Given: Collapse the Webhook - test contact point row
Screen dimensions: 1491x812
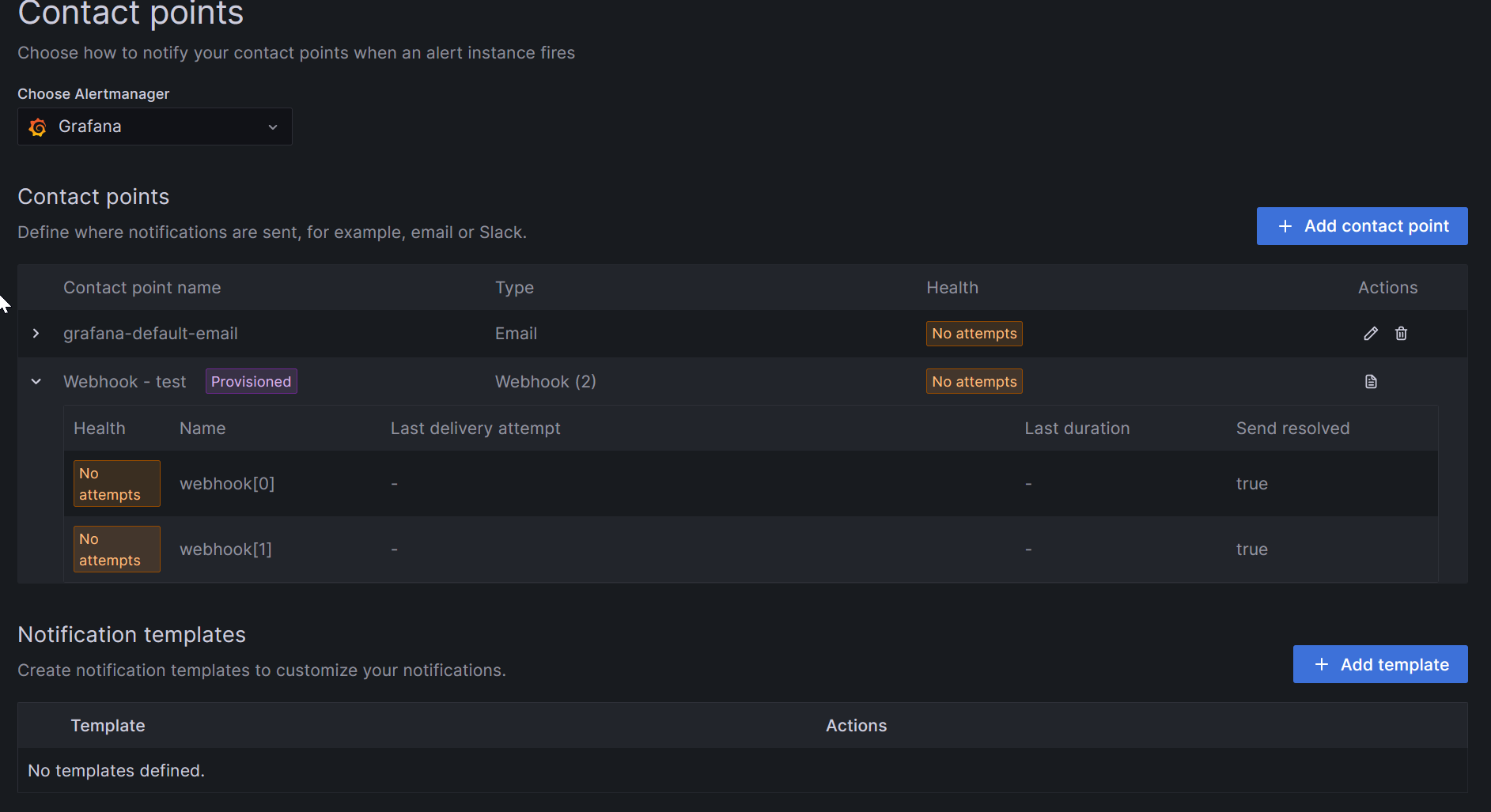Looking at the screenshot, I should pos(36,381).
